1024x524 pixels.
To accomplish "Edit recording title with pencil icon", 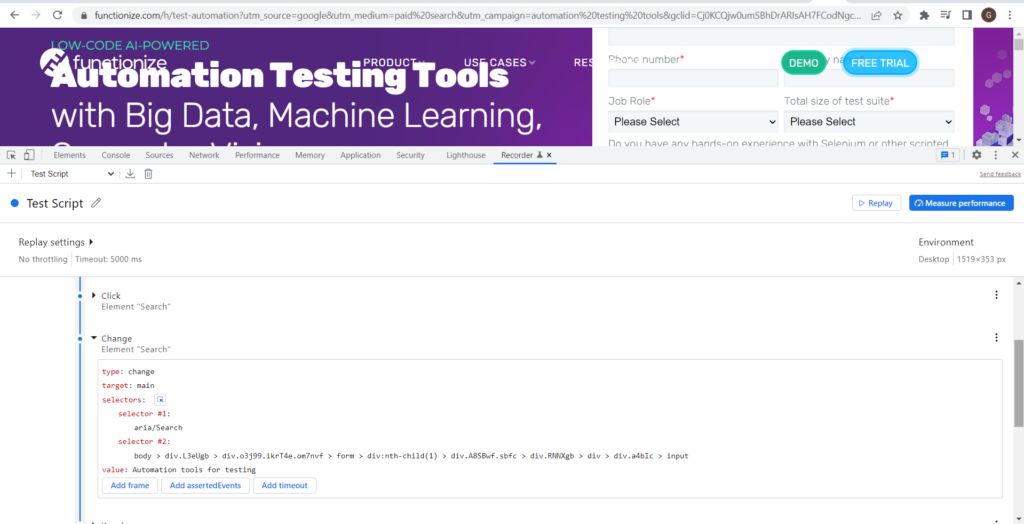I will [x=96, y=203].
